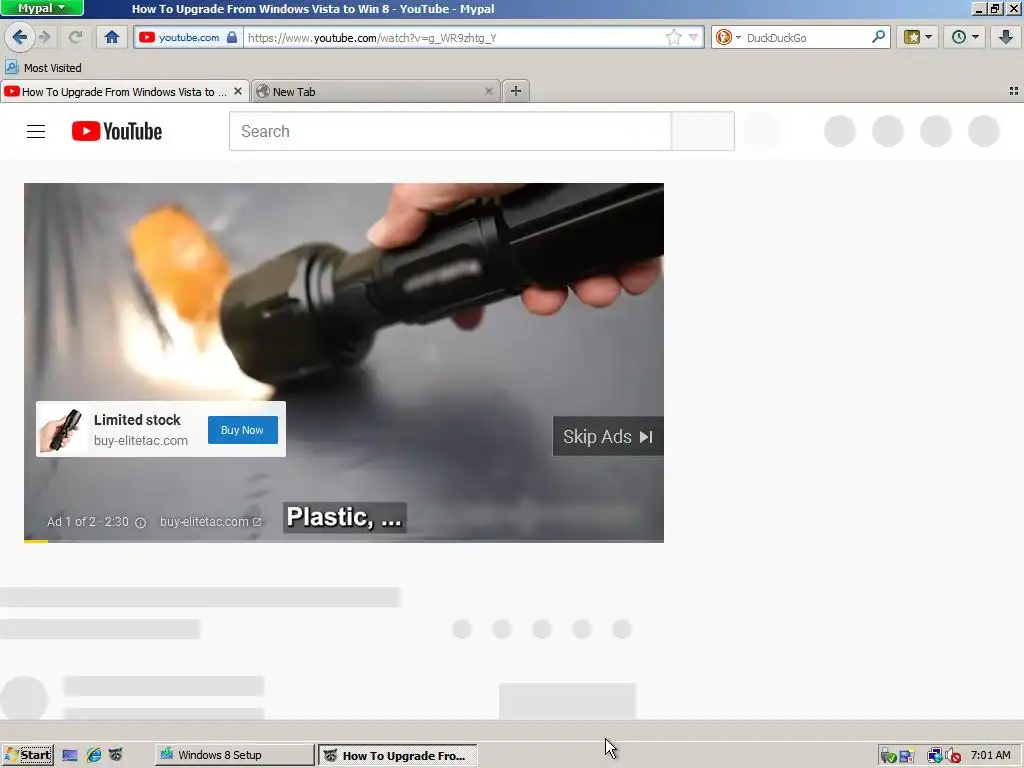The height and width of the screenshot is (768, 1024).
Task: List all tabs with the grid icon
Action: pyautogui.click(x=1014, y=91)
